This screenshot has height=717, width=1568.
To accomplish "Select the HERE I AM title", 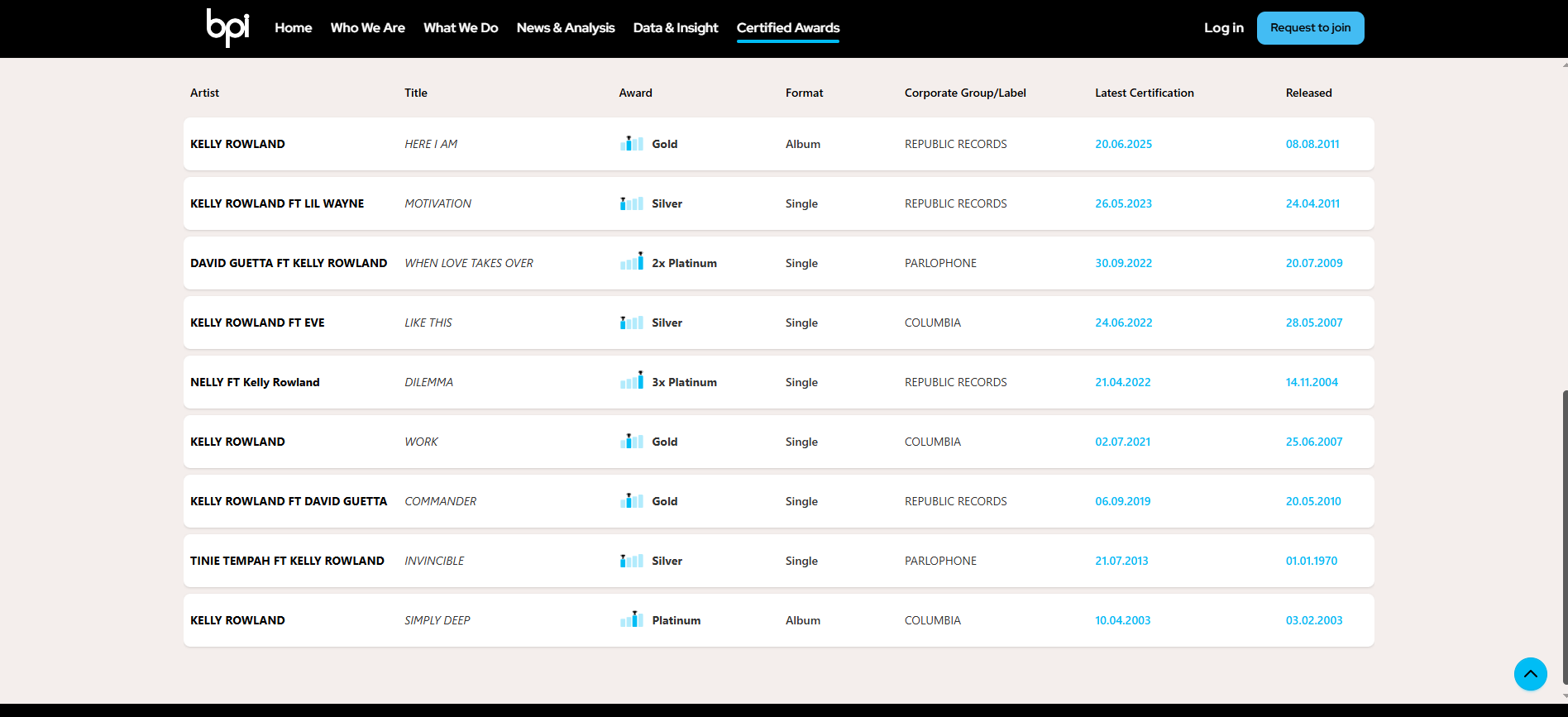I will click(x=431, y=144).
